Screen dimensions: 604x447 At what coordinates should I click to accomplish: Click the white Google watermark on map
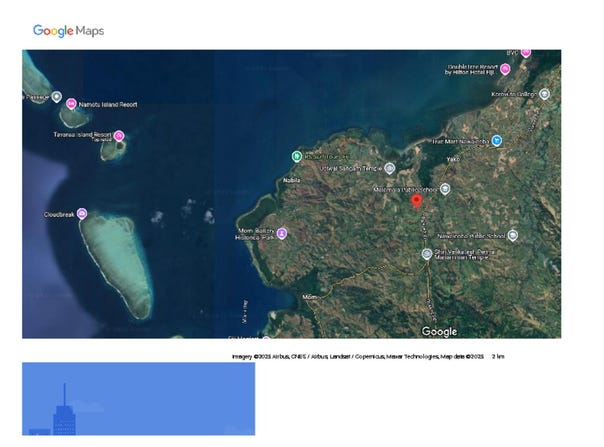440,331
